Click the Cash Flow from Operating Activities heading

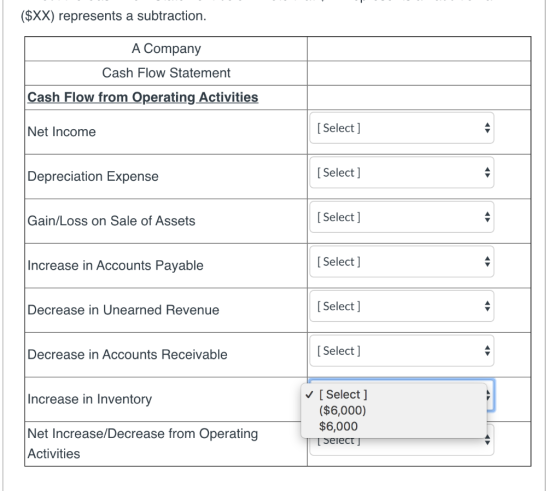(x=143, y=97)
